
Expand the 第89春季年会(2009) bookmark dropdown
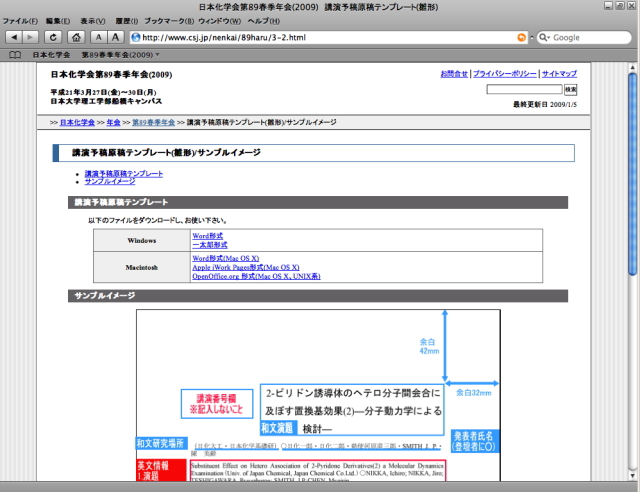pyautogui.click(x=120, y=55)
